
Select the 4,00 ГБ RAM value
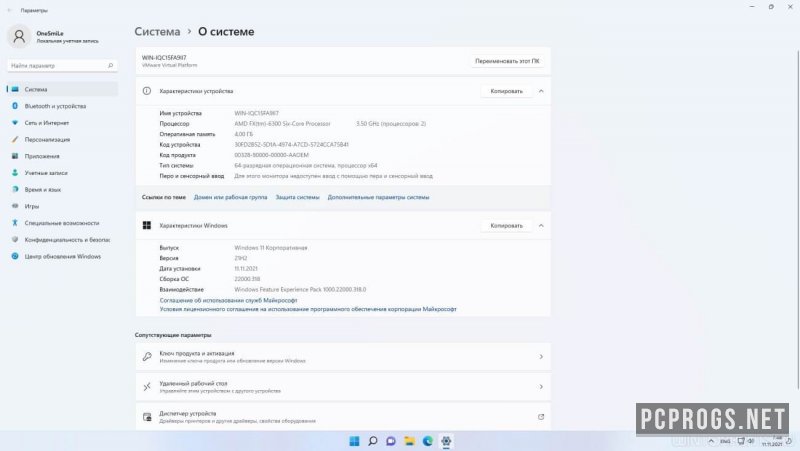(243, 134)
